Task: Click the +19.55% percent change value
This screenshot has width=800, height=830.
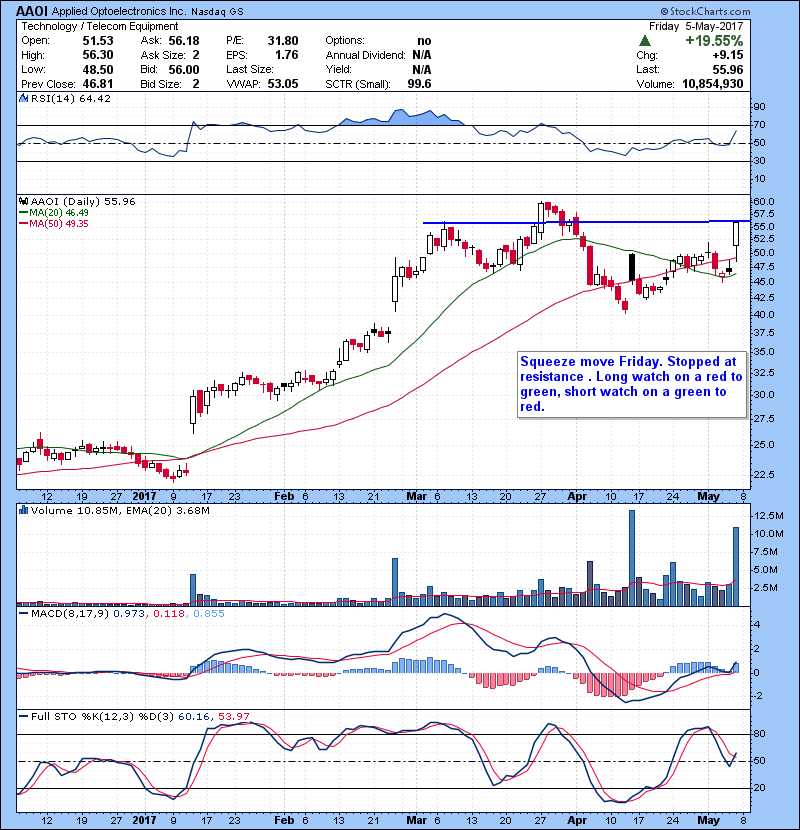Action: (x=714, y=41)
